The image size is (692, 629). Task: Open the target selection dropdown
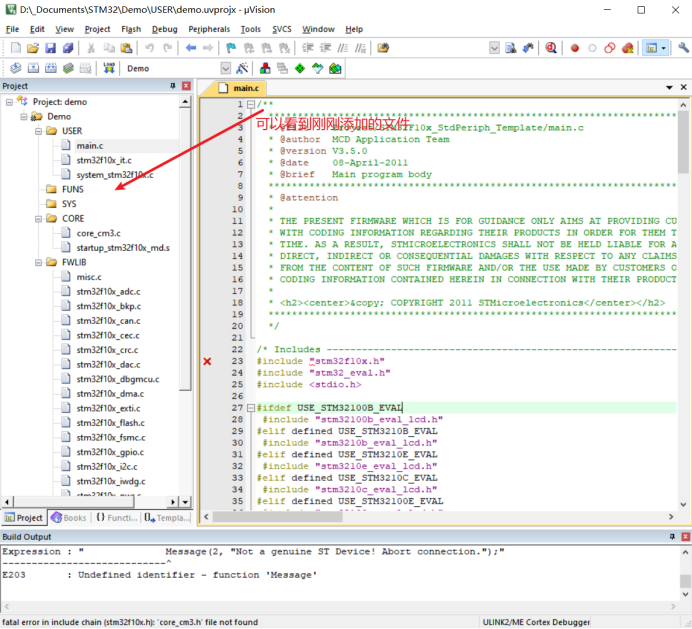coord(226,68)
